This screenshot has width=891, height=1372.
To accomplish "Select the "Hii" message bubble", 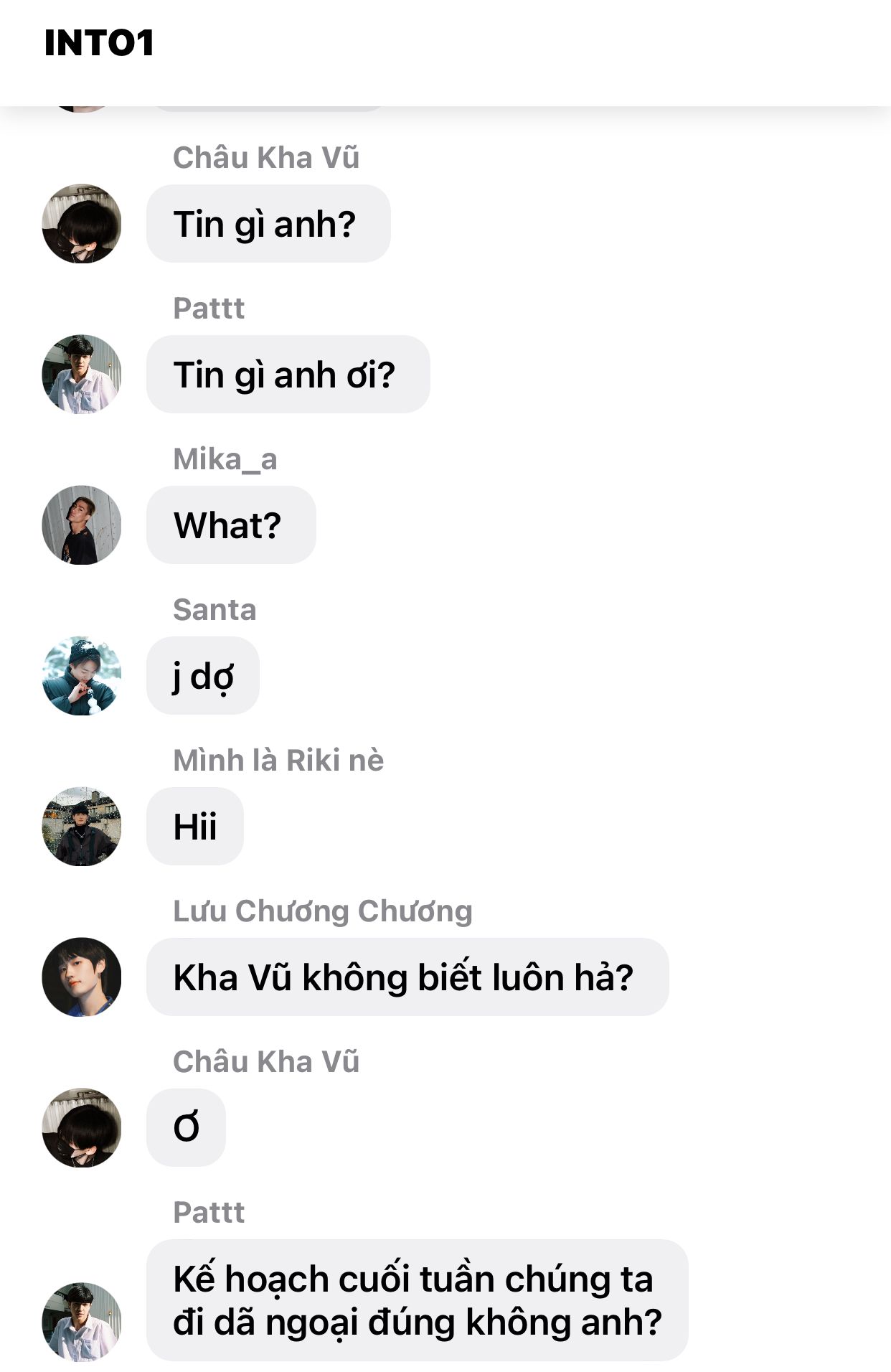I will tap(195, 827).
